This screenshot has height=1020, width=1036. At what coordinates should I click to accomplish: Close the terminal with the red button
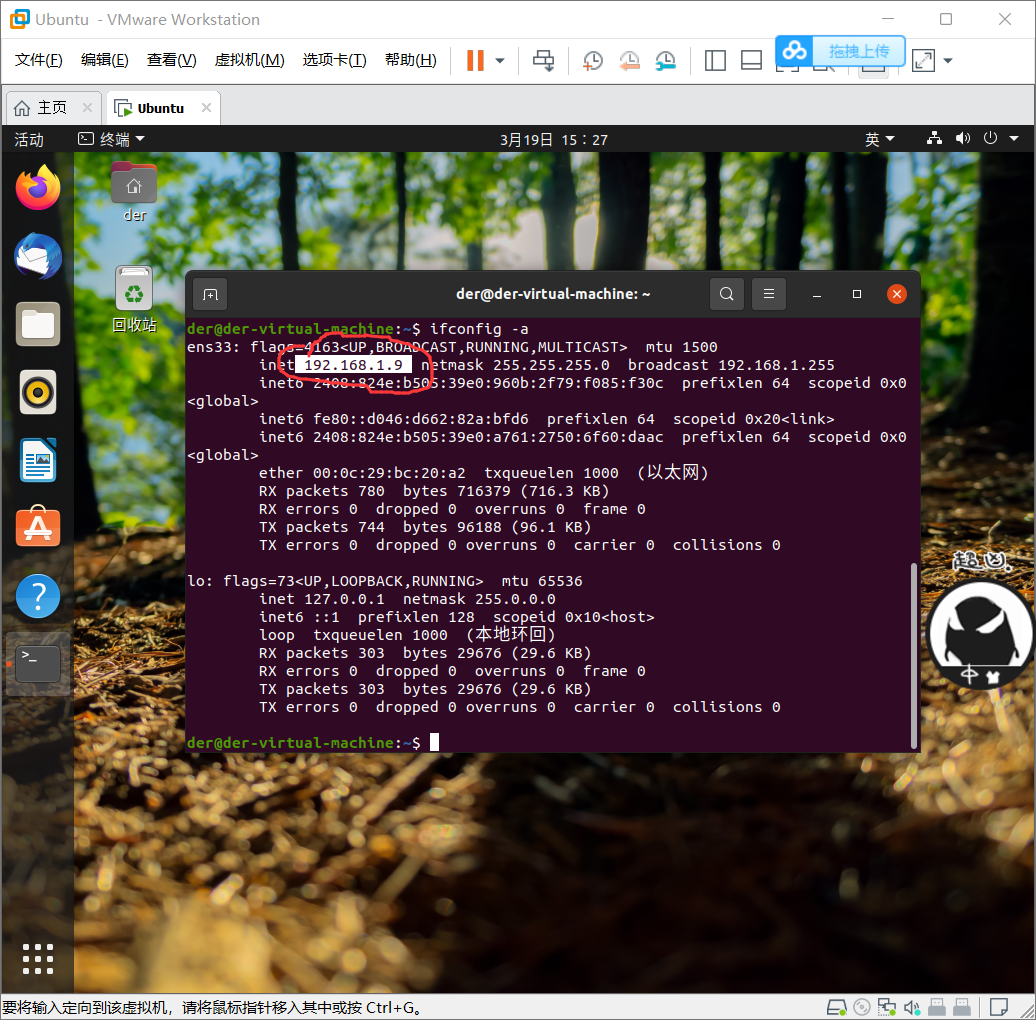[x=897, y=294]
